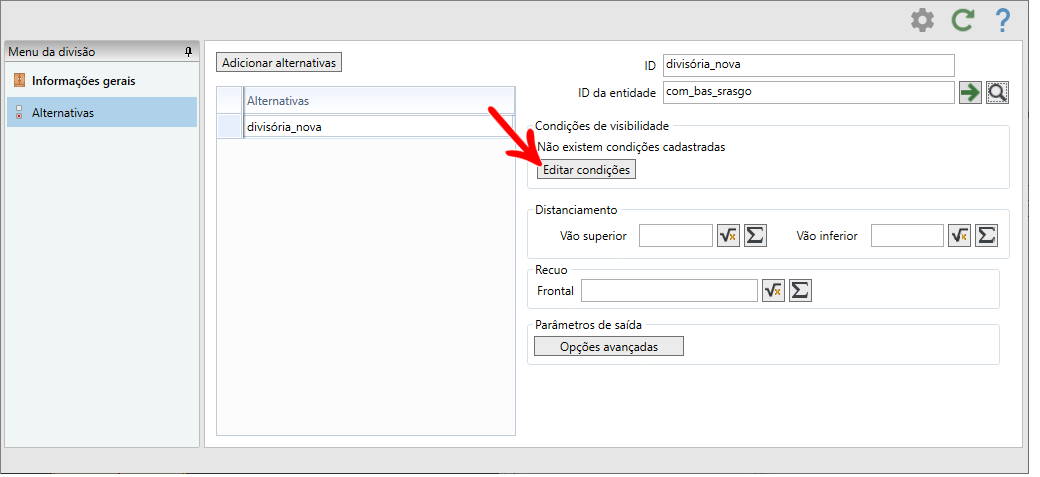The width and height of the screenshot is (1040, 477).
Task: Click the green arrow beside ID da entidade
Action: [970, 93]
